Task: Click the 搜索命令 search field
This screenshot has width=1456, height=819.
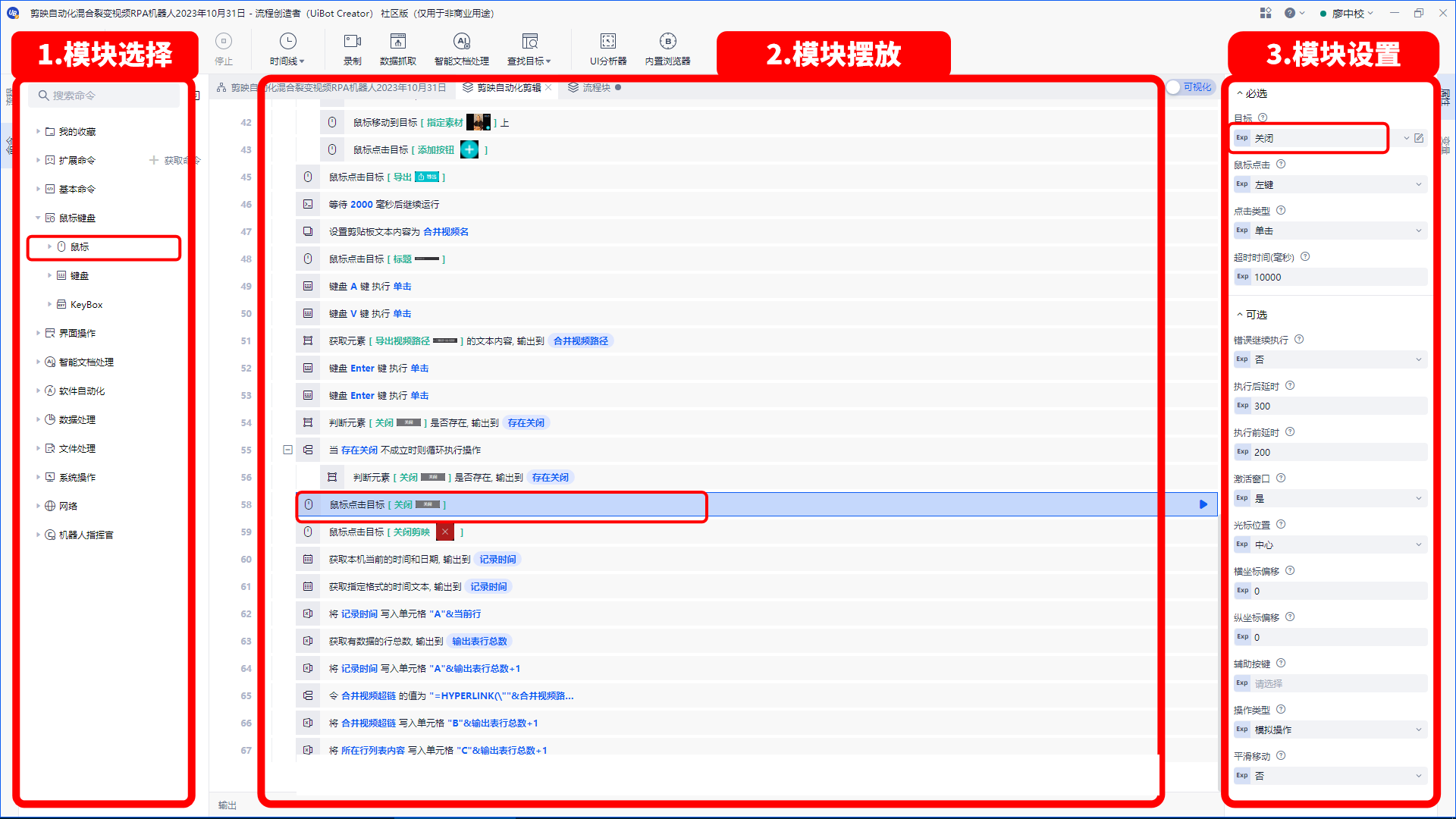Action: coord(105,96)
